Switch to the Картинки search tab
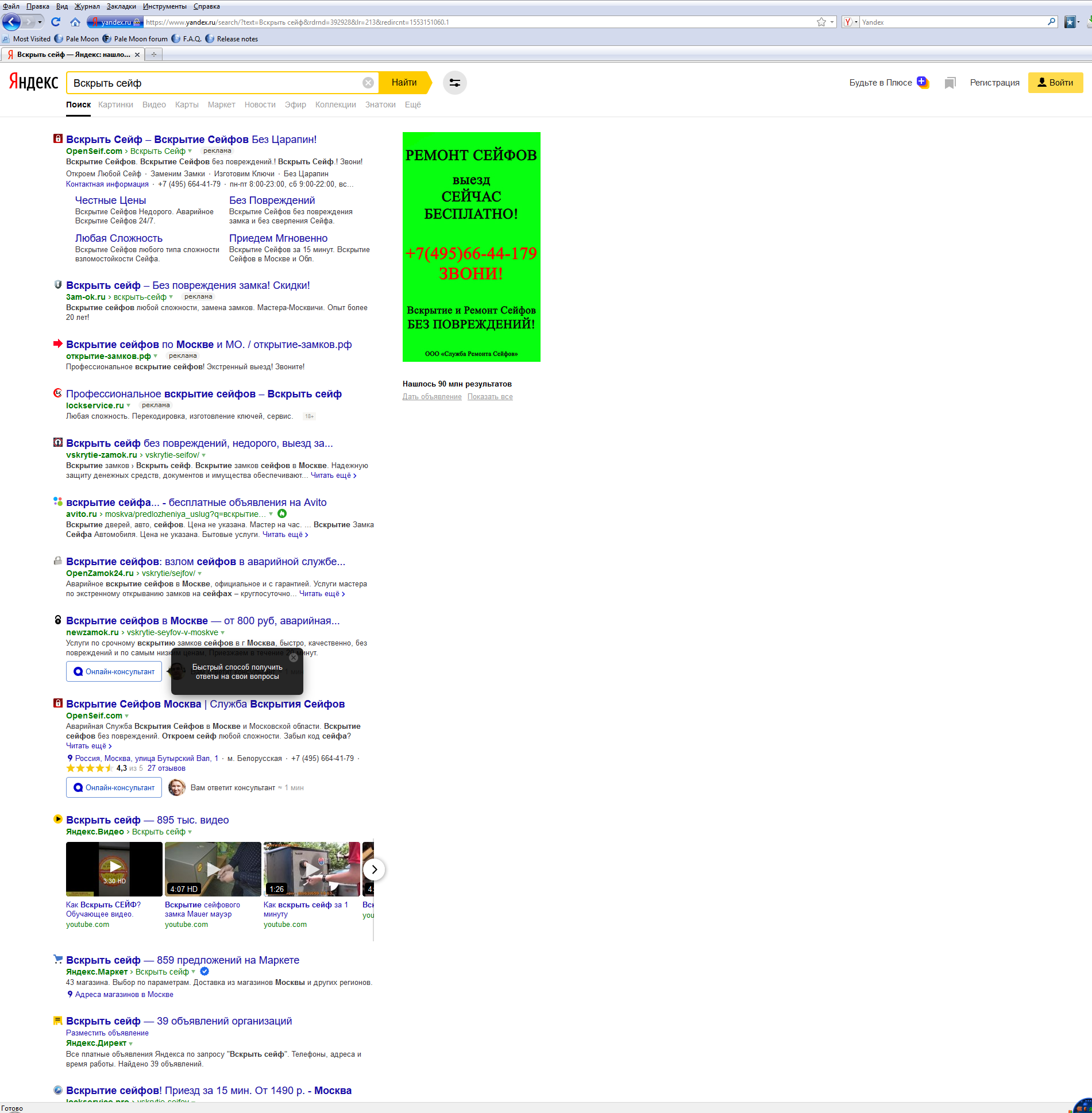The height and width of the screenshot is (1113, 1092). (115, 105)
